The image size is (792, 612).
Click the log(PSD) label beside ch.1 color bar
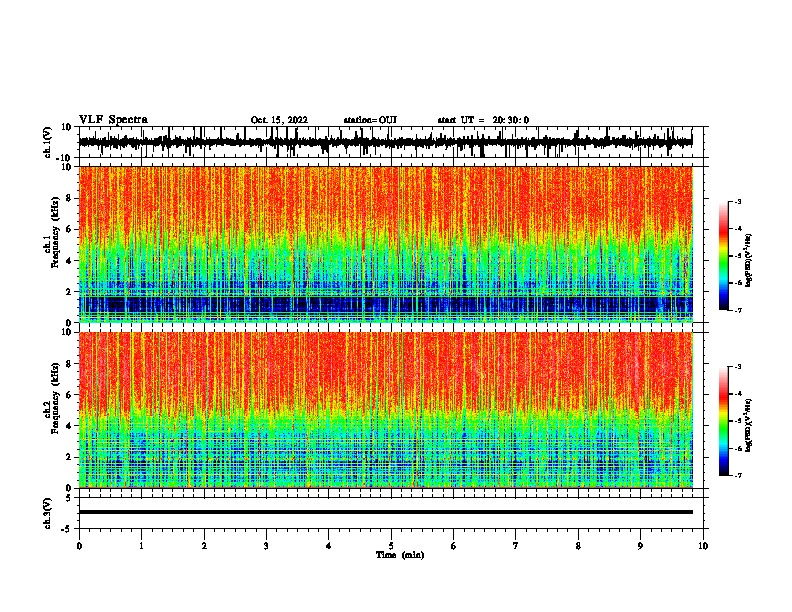pyautogui.click(x=748, y=260)
